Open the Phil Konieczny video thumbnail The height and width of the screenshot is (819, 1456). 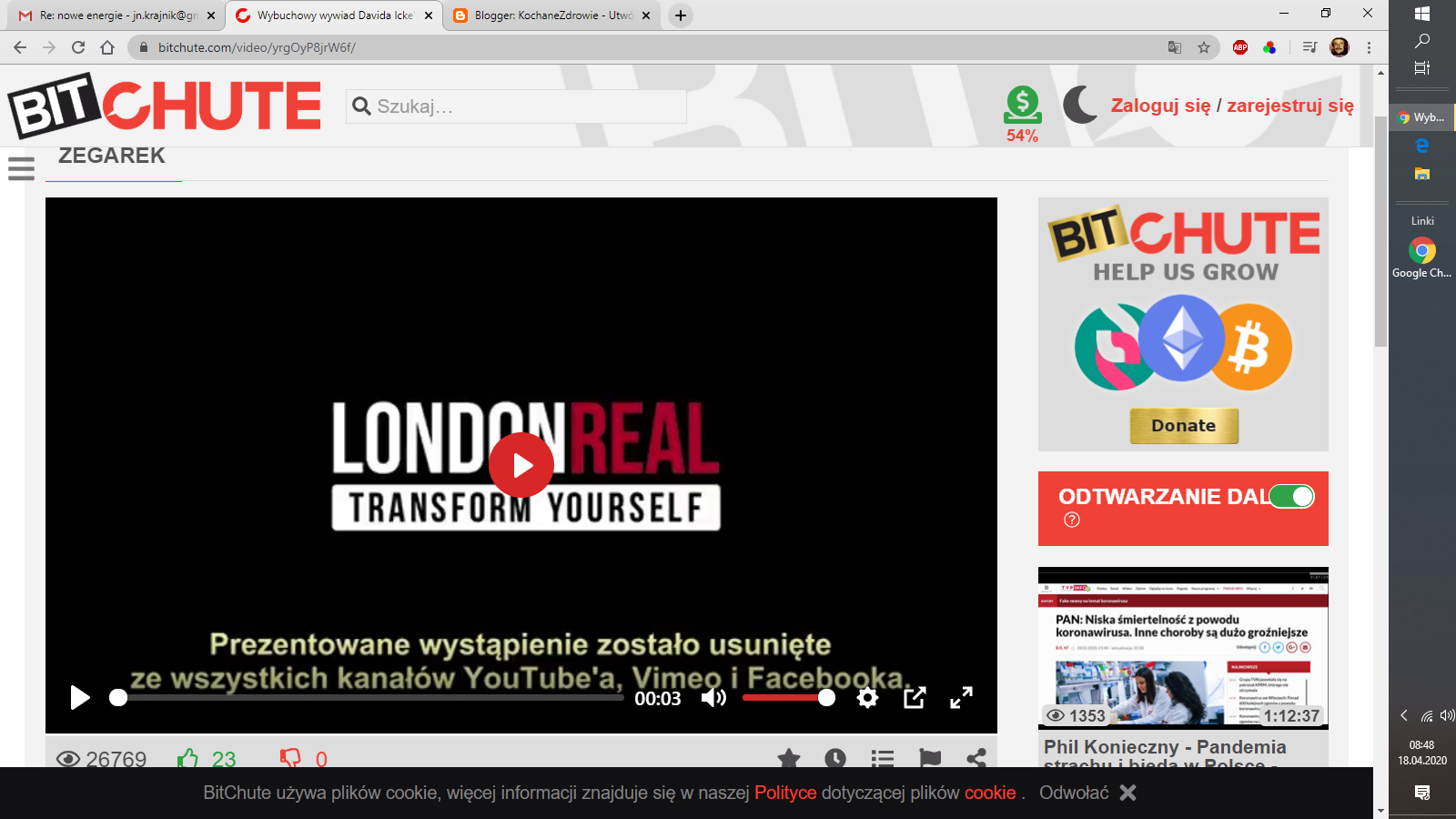1183,648
